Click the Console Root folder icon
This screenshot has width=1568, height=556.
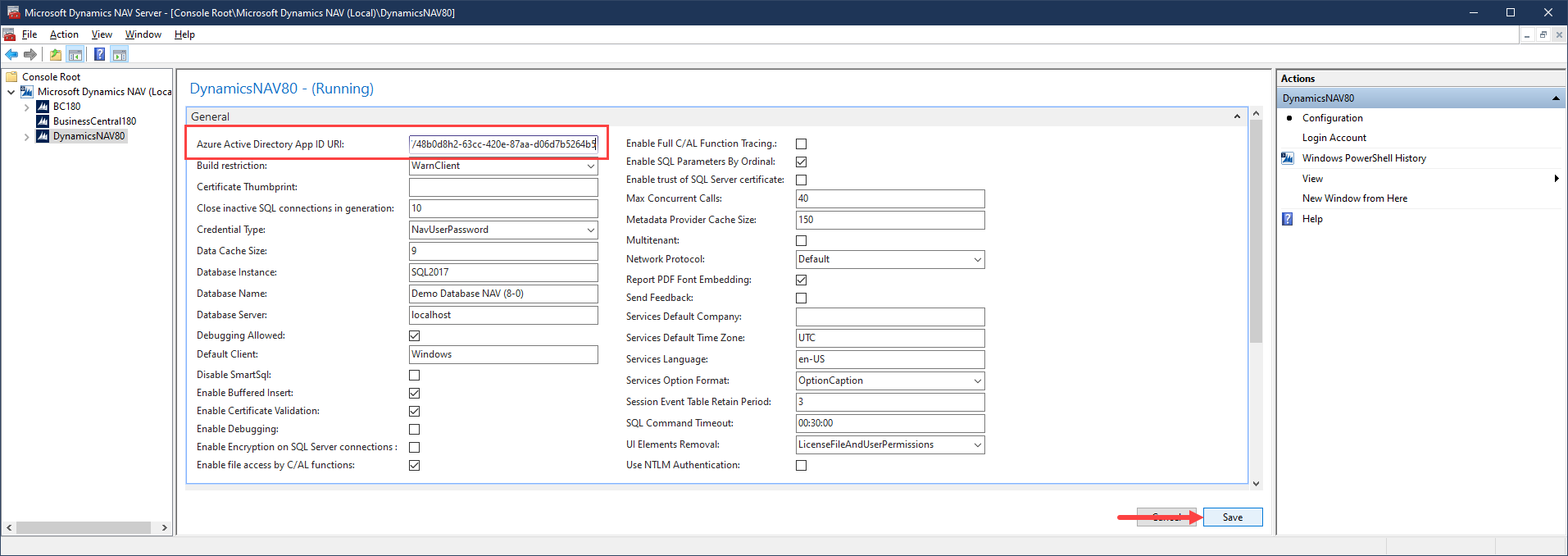tap(12, 77)
